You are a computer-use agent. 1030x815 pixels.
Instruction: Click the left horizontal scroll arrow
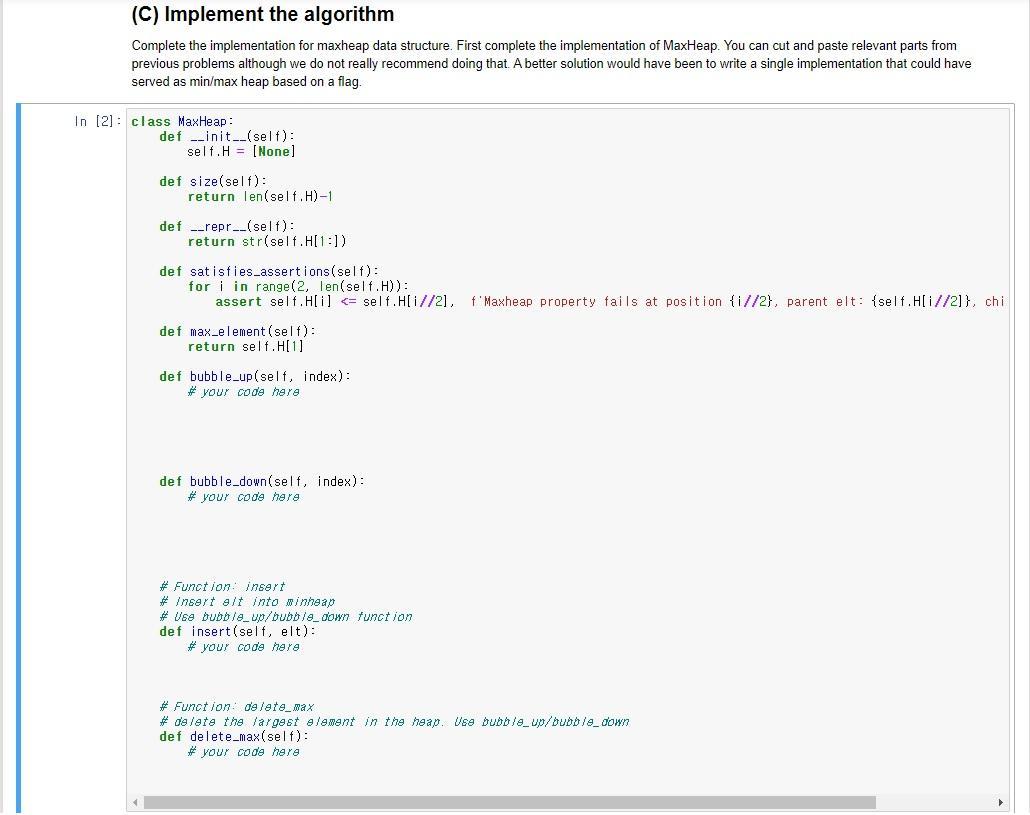135,801
